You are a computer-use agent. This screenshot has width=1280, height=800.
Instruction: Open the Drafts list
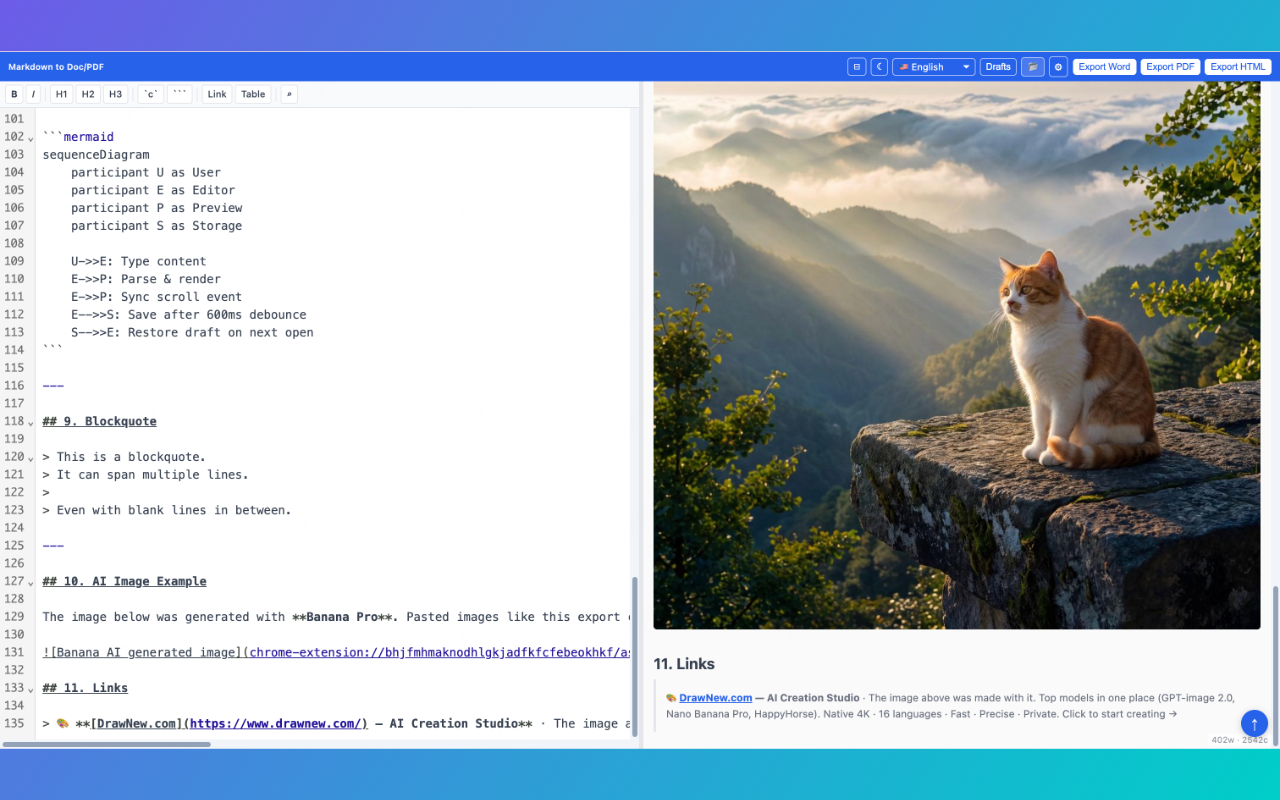pyautogui.click(x=998, y=67)
